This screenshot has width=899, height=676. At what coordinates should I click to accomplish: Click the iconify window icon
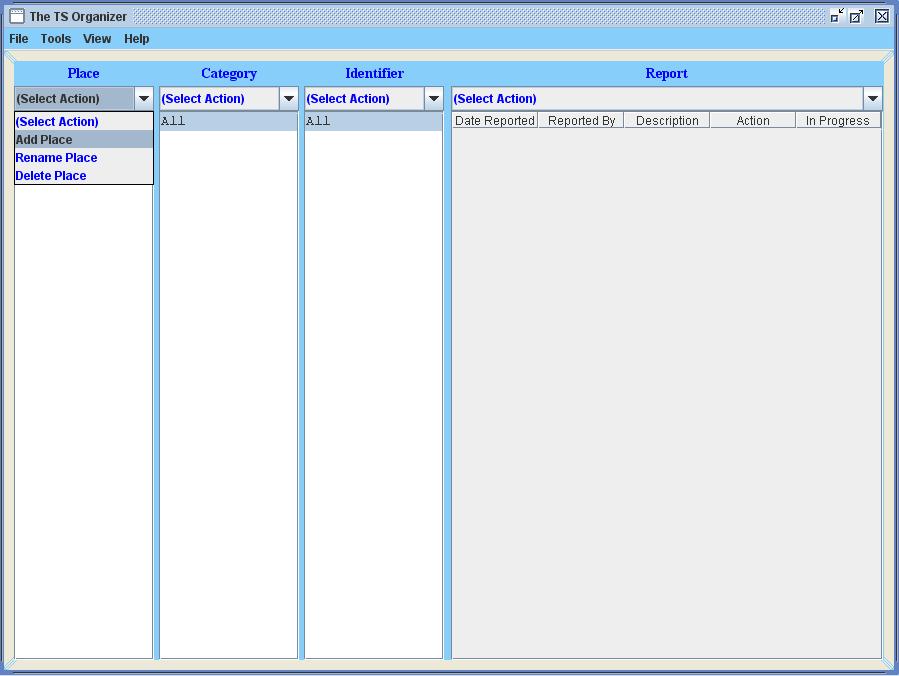837,16
